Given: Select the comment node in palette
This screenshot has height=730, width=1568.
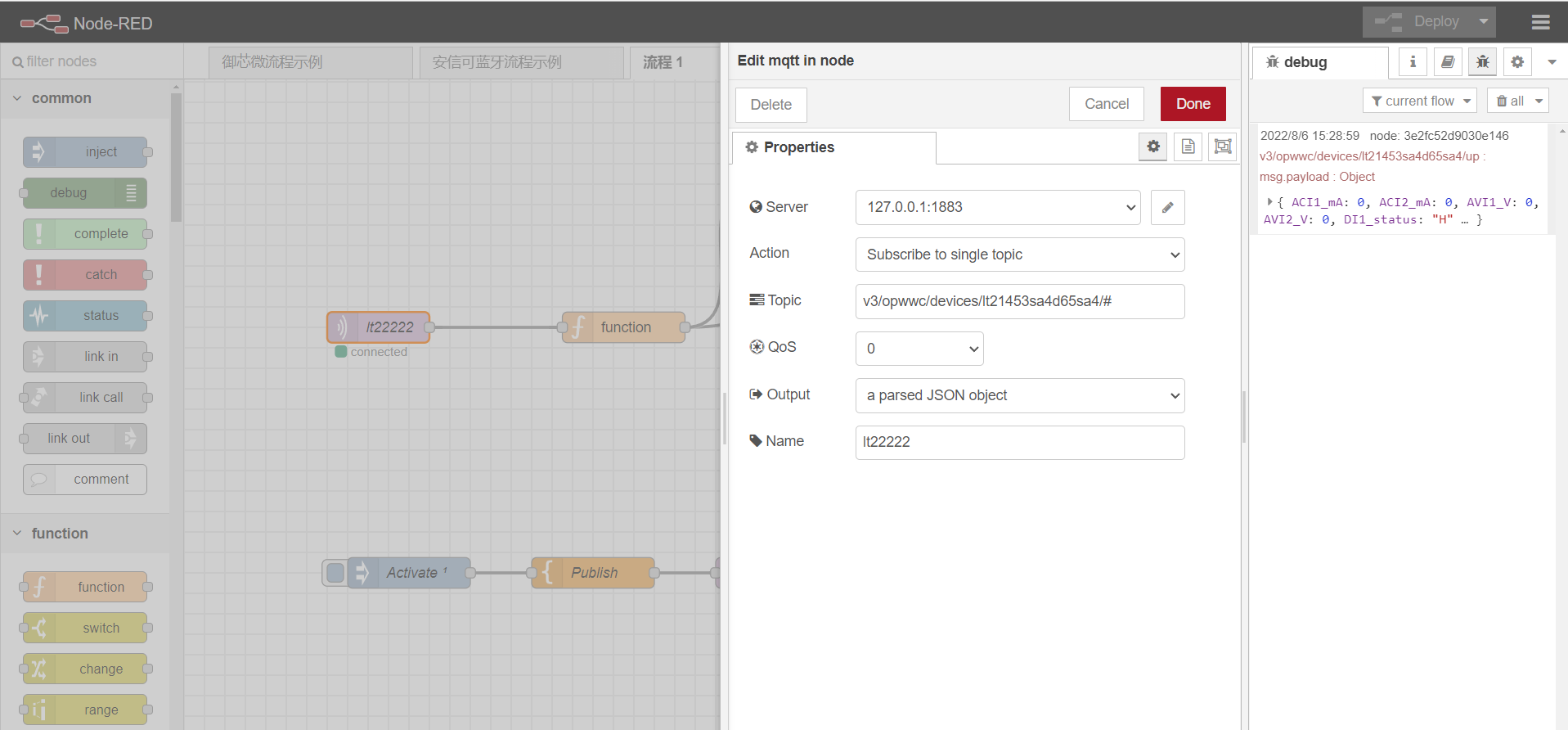Looking at the screenshot, I should coord(85,480).
